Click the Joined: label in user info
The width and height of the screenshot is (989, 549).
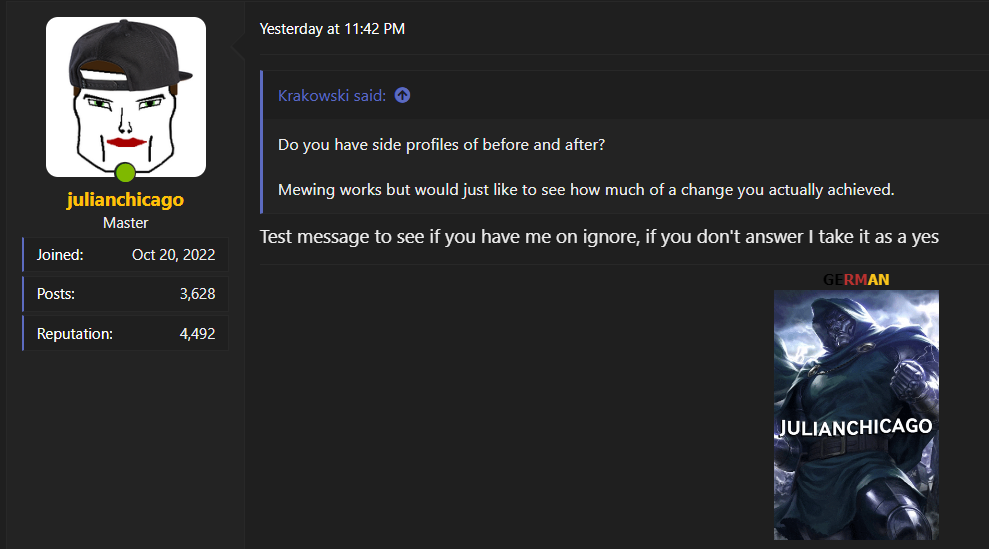click(60, 255)
